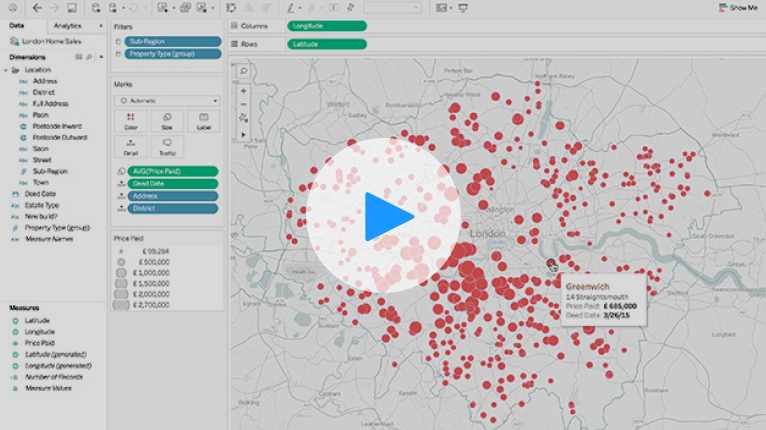Open Label on the Marks card
The image size is (766, 430).
click(x=203, y=121)
